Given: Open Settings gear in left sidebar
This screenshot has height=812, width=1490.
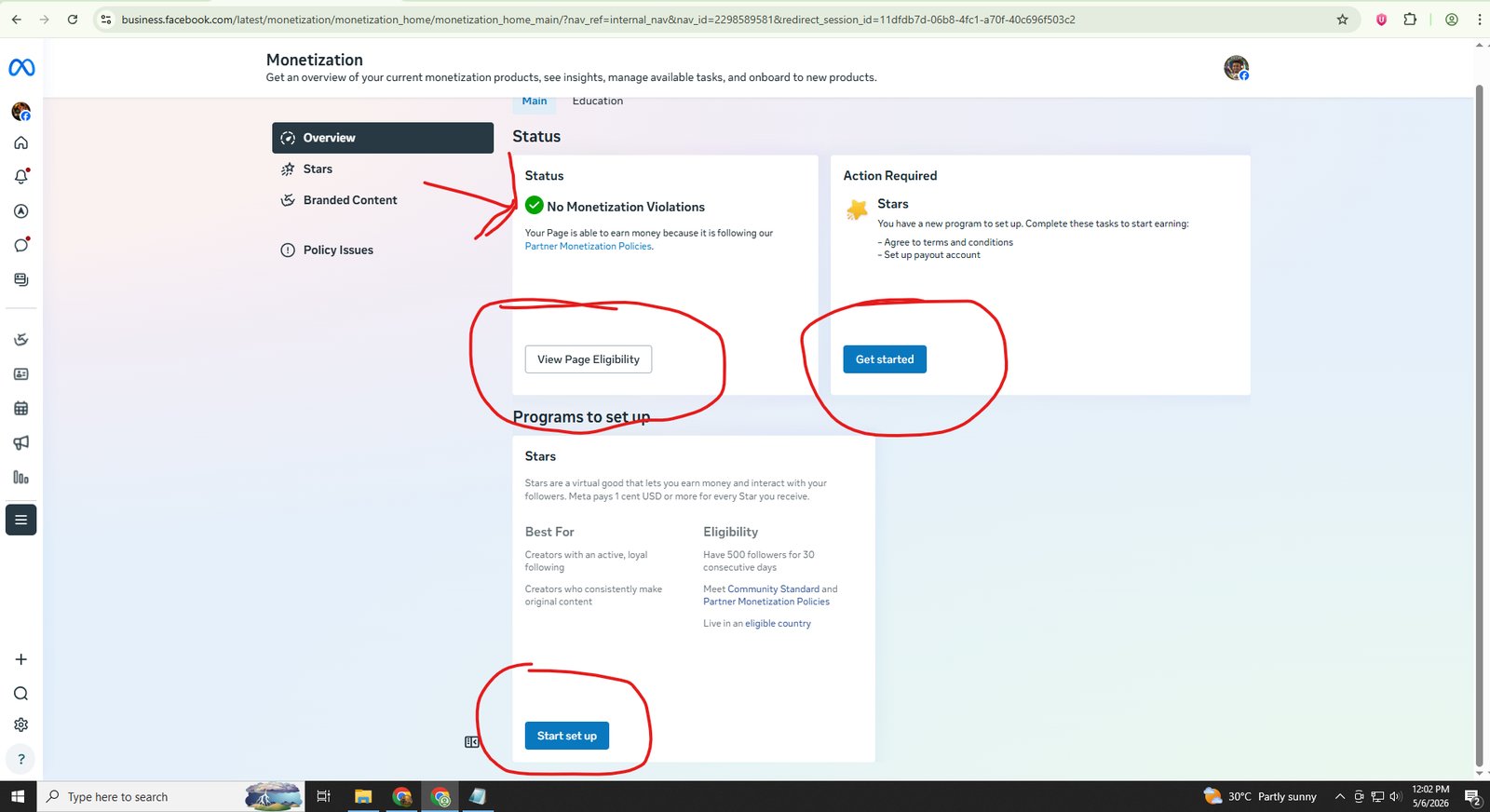Looking at the screenshot, I should click(20, 724).
